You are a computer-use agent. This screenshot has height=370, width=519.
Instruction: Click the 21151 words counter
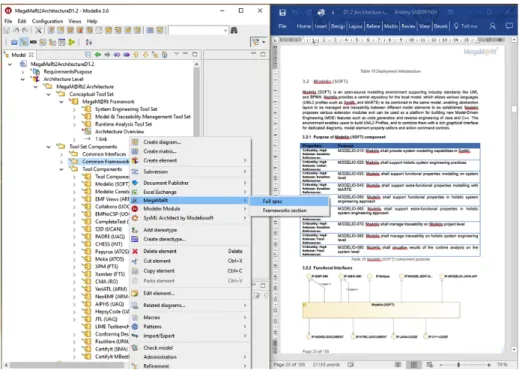(x=326, y=365)
